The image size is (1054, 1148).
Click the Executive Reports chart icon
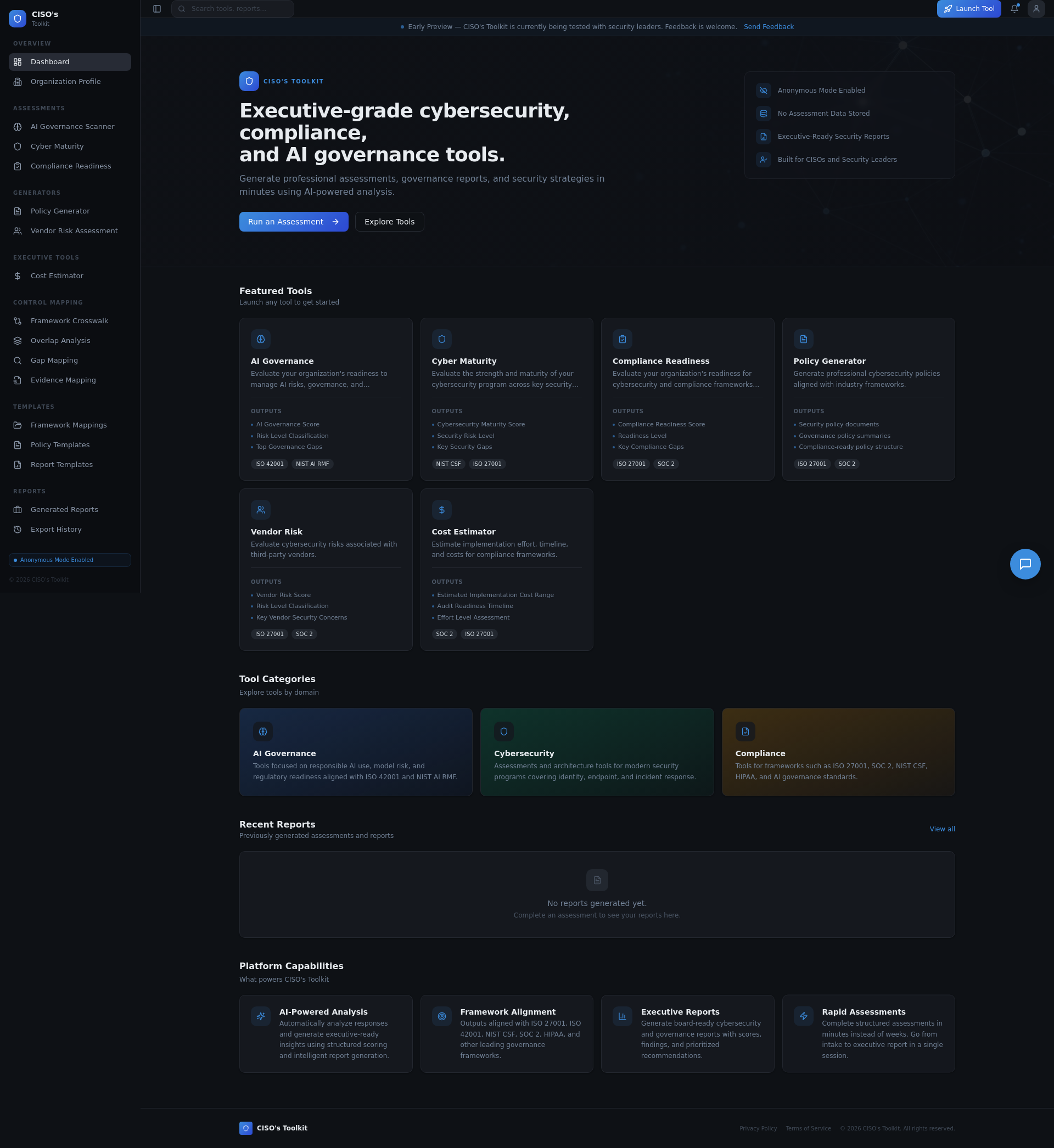(623, 1016)
